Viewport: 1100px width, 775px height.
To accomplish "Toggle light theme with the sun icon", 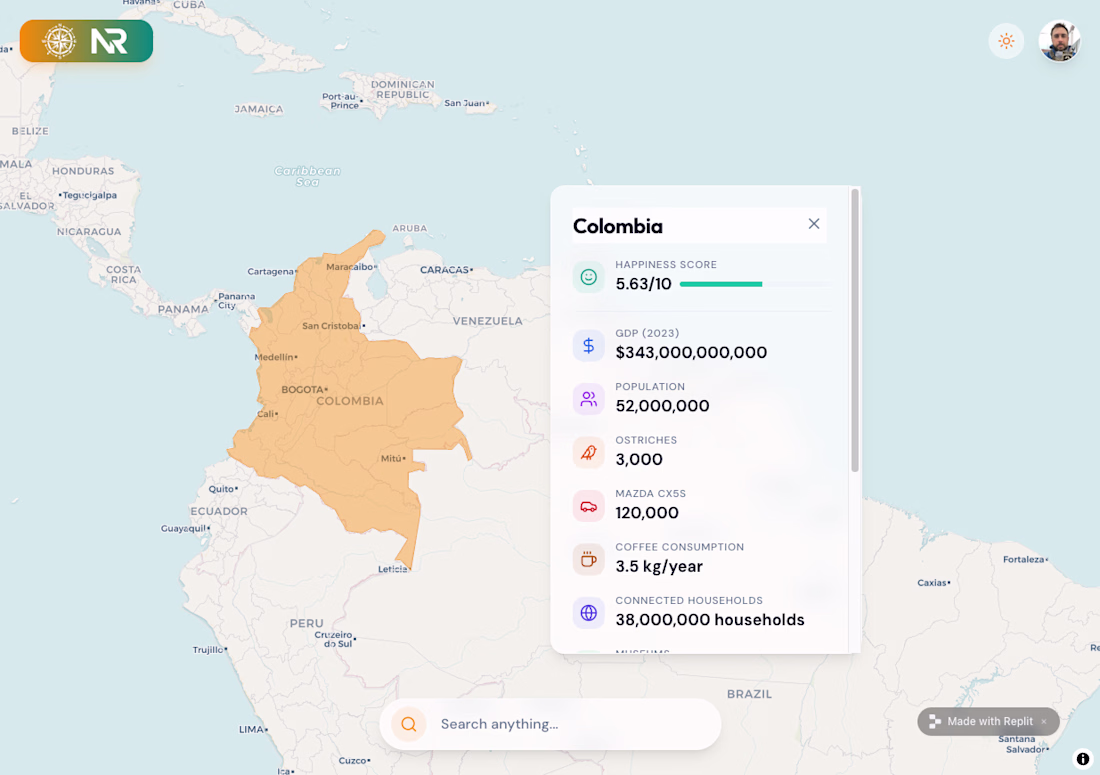I will point(1006,41).
